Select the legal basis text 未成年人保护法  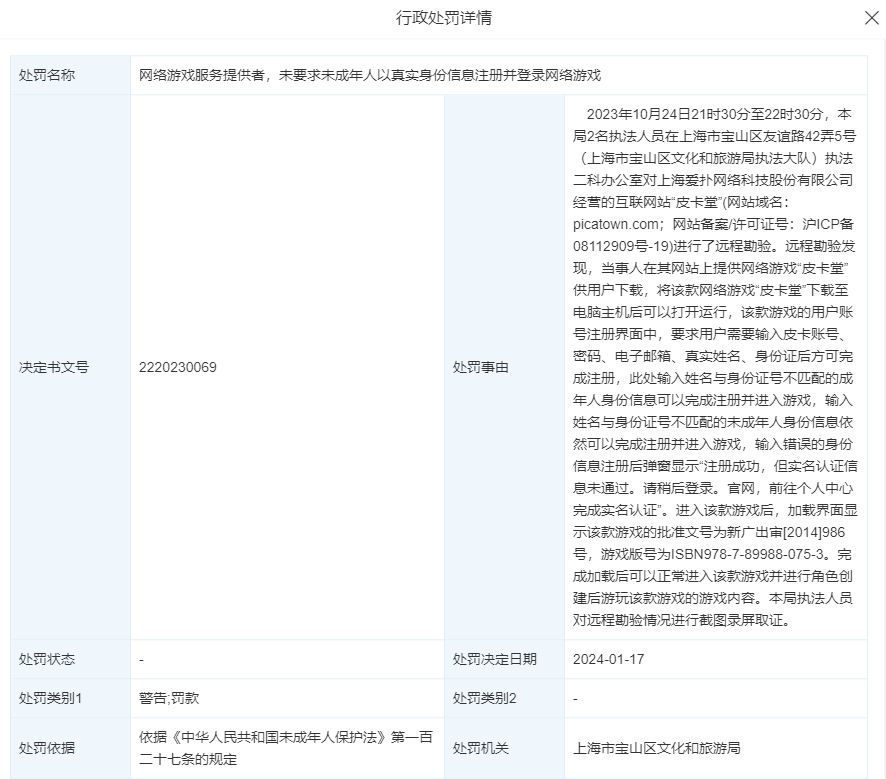click(286, 748)
